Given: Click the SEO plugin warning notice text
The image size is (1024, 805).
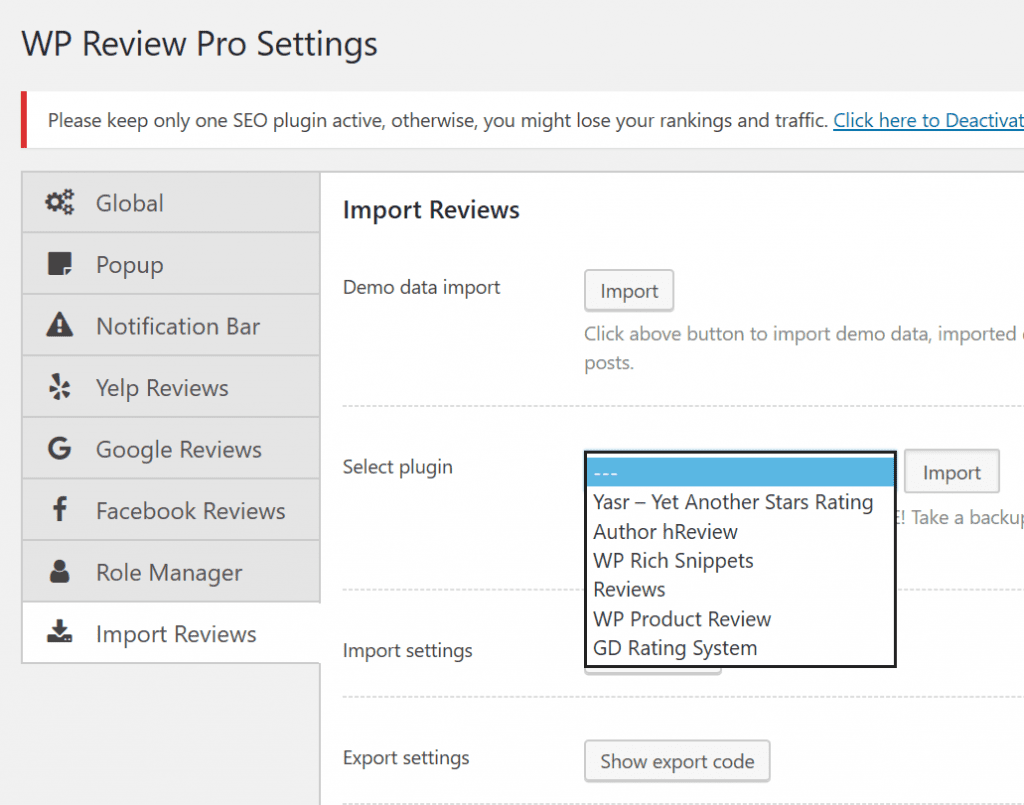Looking at the screenshot, I should (x=438, y=120).
